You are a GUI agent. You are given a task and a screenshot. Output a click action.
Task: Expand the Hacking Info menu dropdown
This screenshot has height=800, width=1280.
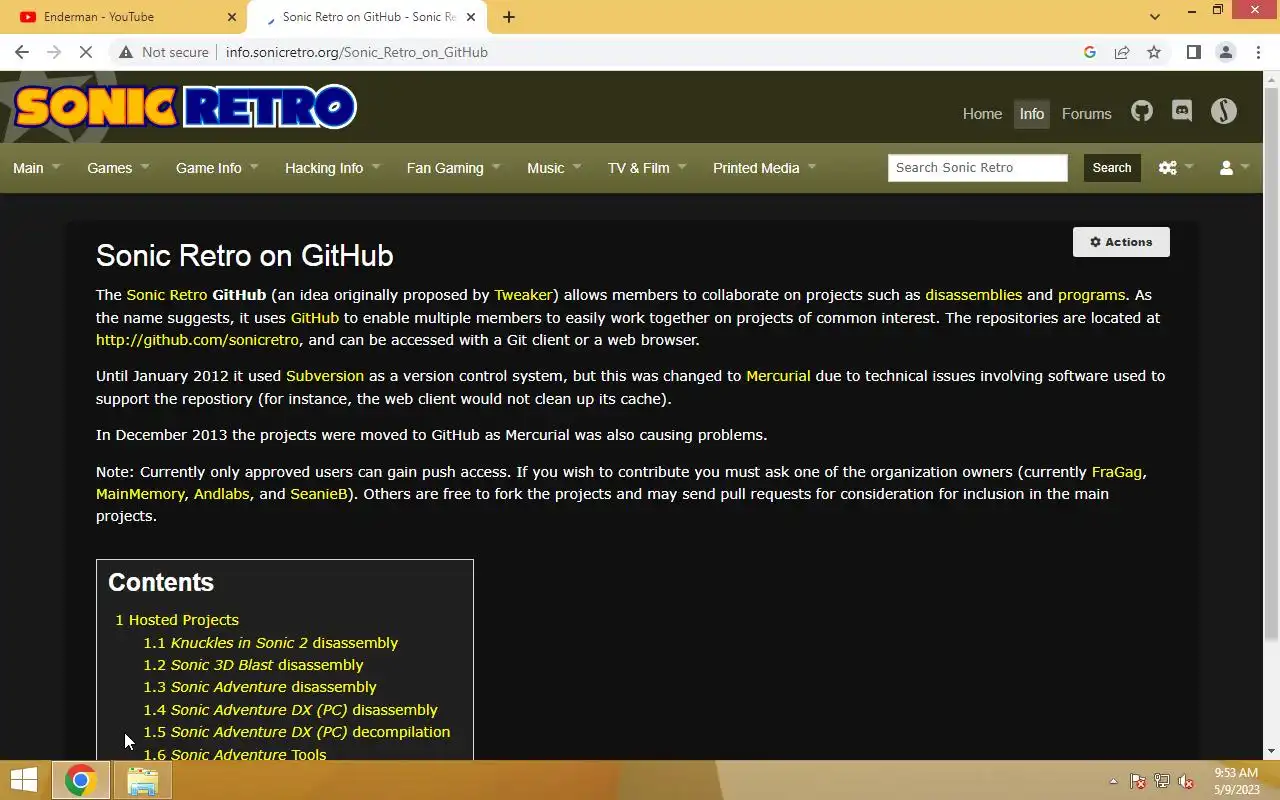pos(332,168)
